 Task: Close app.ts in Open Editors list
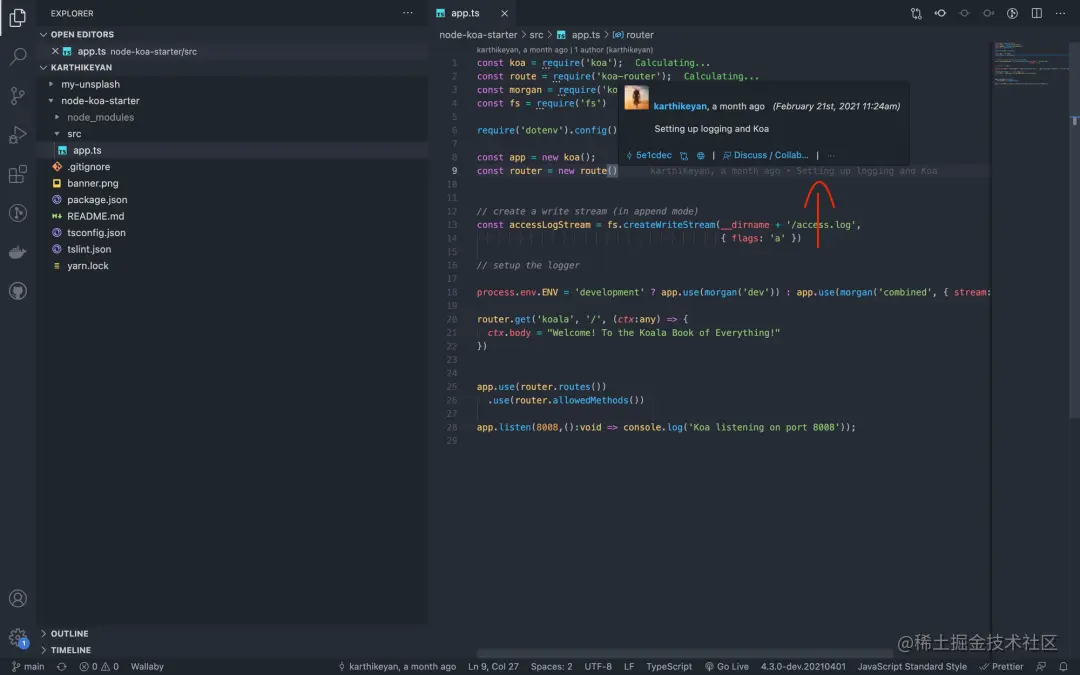coord(55,51)
